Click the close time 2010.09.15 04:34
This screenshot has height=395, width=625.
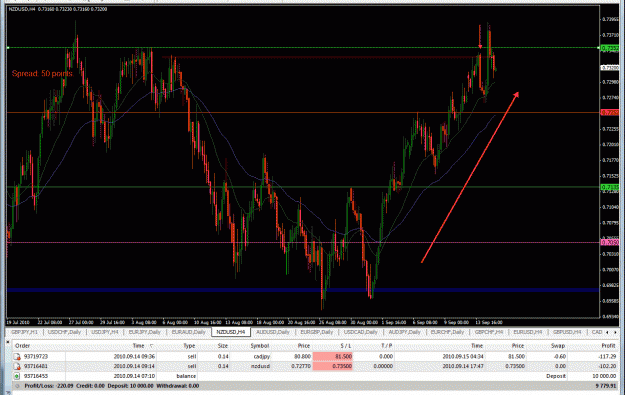(463, 356)
